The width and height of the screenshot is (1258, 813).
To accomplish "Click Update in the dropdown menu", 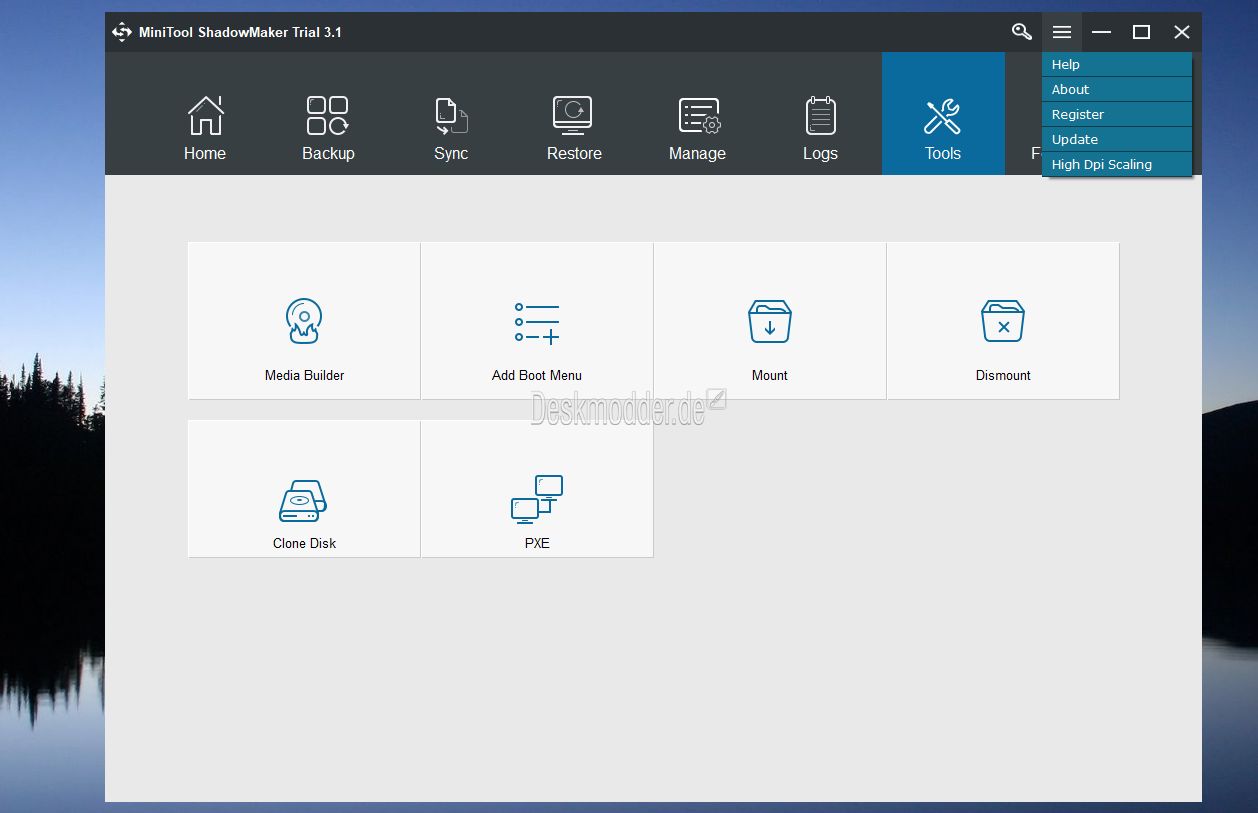I will point(1117,139).
